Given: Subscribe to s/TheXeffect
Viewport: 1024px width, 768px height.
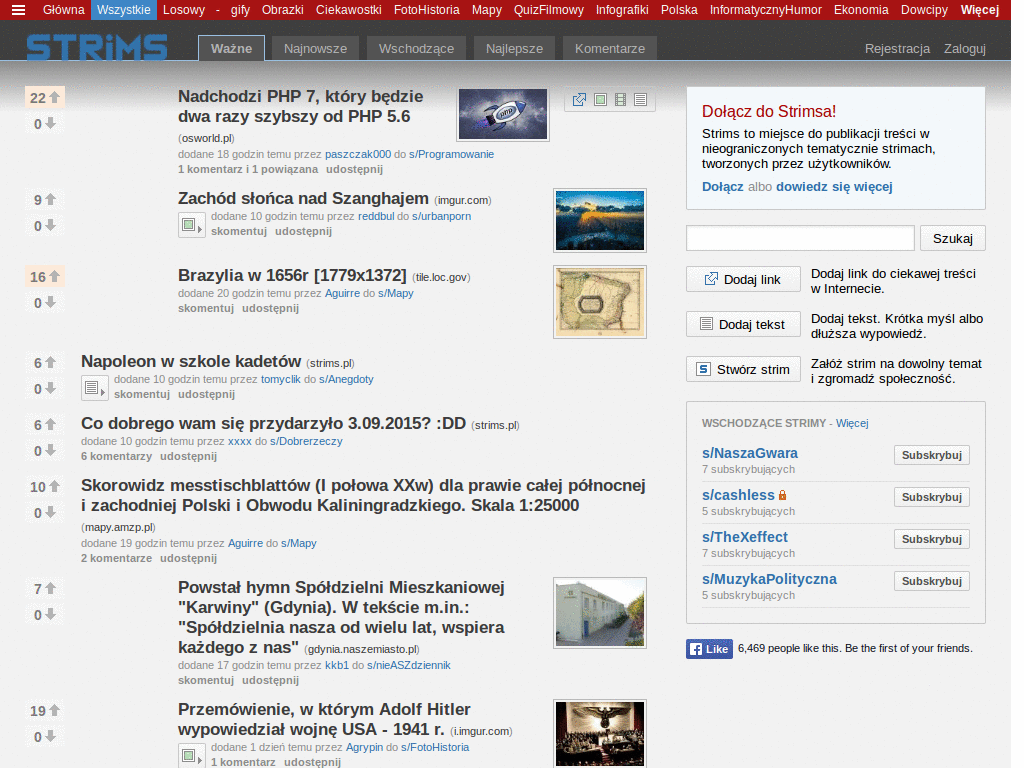Looking at the screenshot, I should (x=931, y=539).
